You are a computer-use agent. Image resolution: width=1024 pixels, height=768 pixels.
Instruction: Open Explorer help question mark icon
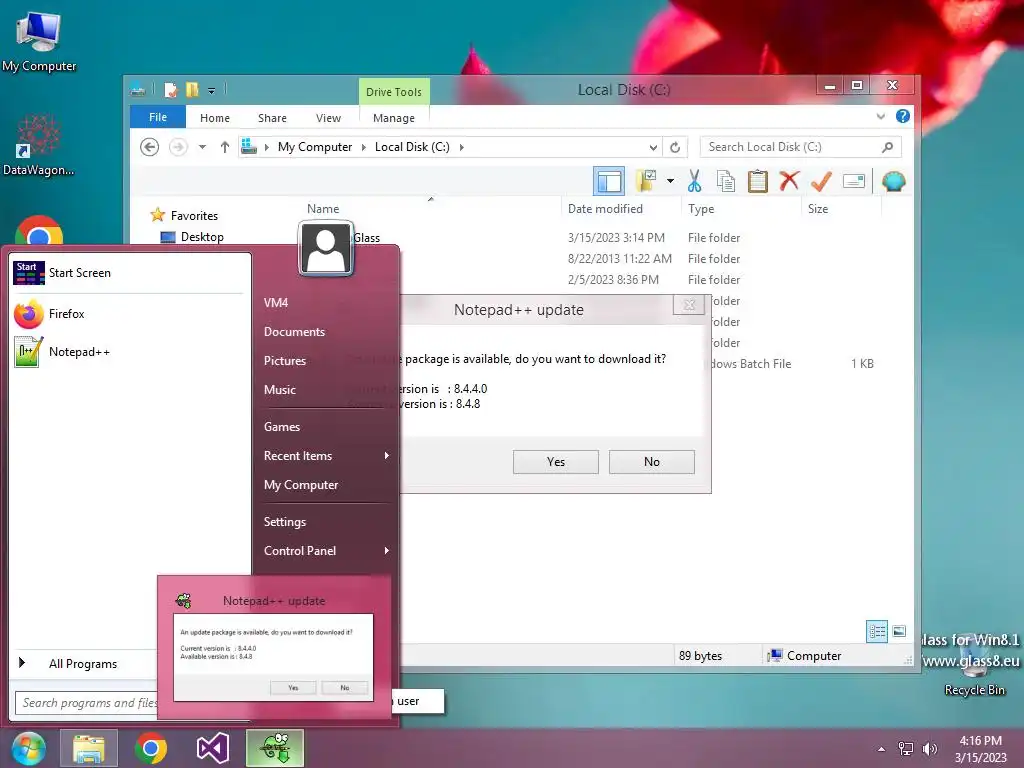pos(903,116)
